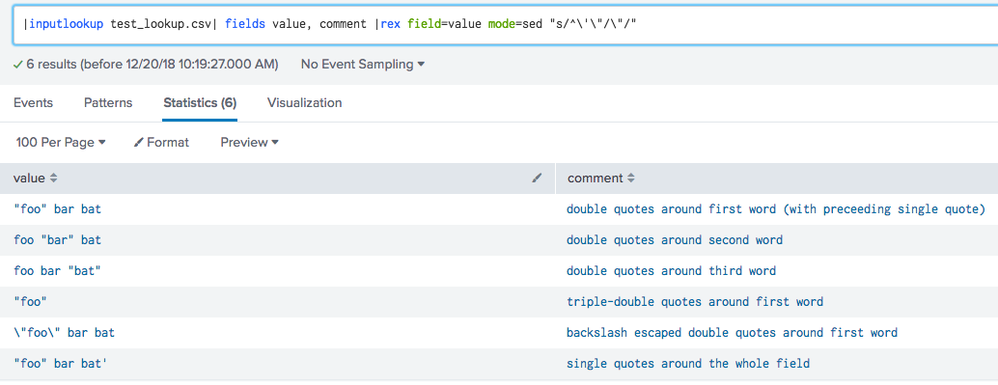Switch to the Patterns tab
Screen dimensions: 998x385
click(108, 102)
